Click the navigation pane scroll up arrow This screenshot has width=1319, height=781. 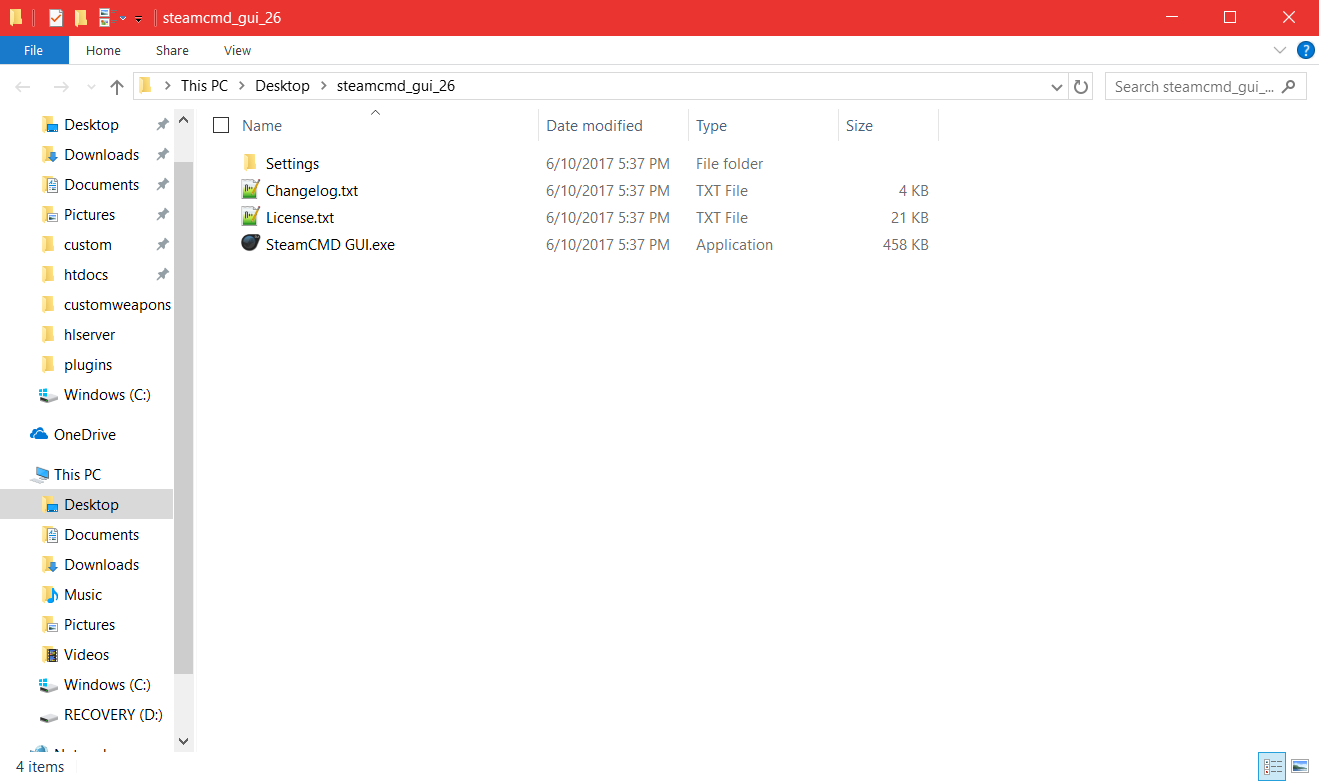pyautogui.click(x=183, y=121)
